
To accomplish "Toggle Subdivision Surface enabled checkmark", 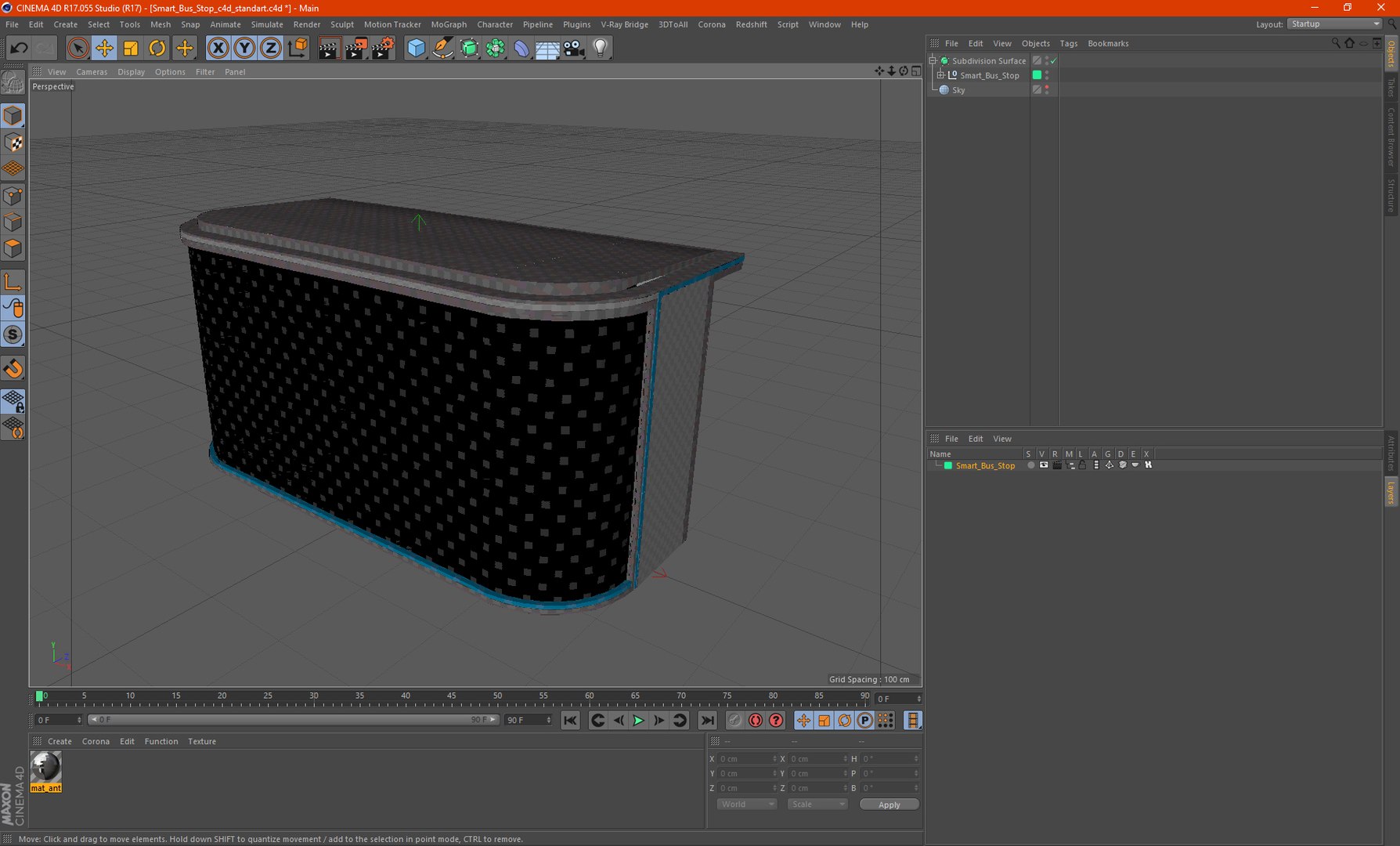I will point(1054,60).
